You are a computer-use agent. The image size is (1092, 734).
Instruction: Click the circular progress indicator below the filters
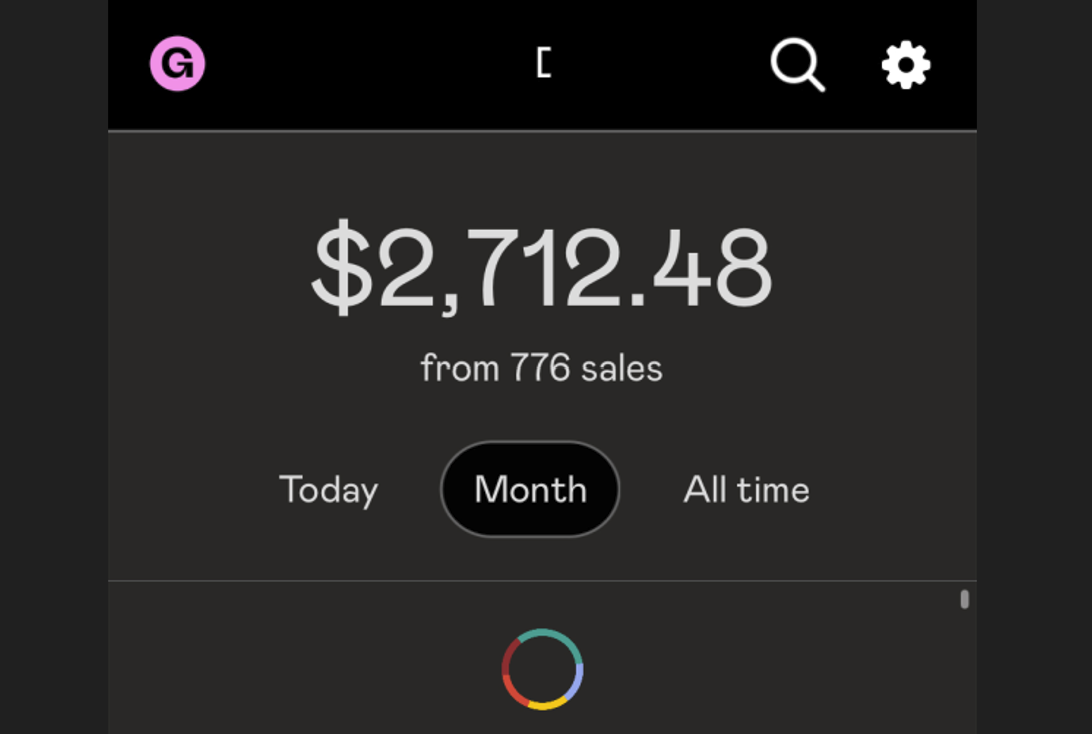(543, 669)
